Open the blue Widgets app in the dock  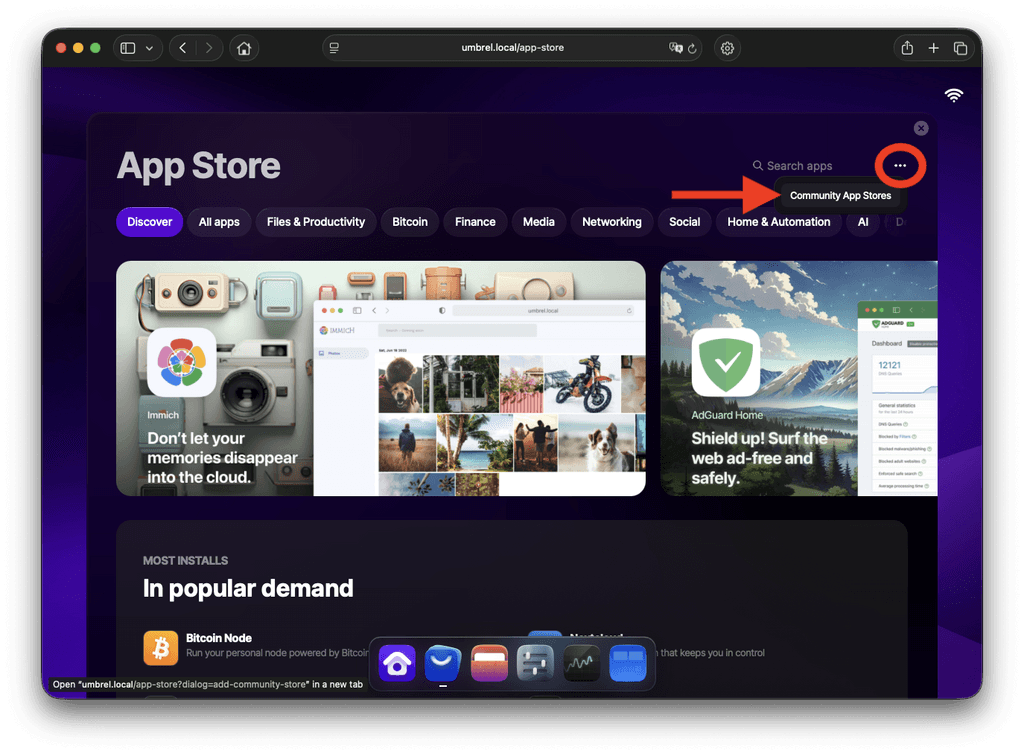(x=627, y=663)
